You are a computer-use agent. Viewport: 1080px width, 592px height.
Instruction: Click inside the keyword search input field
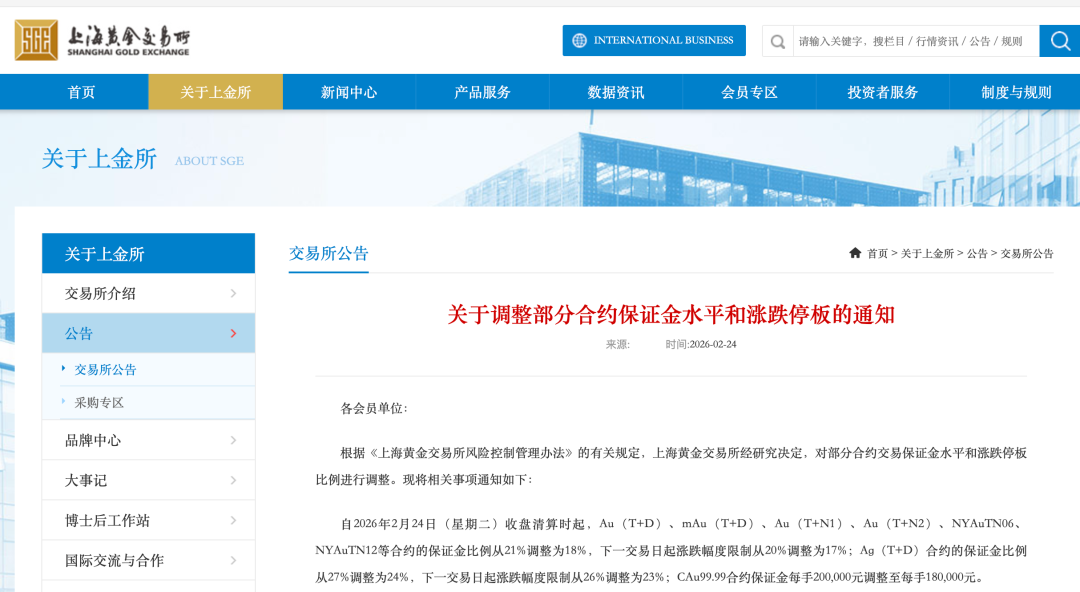[x=910, y=41]
